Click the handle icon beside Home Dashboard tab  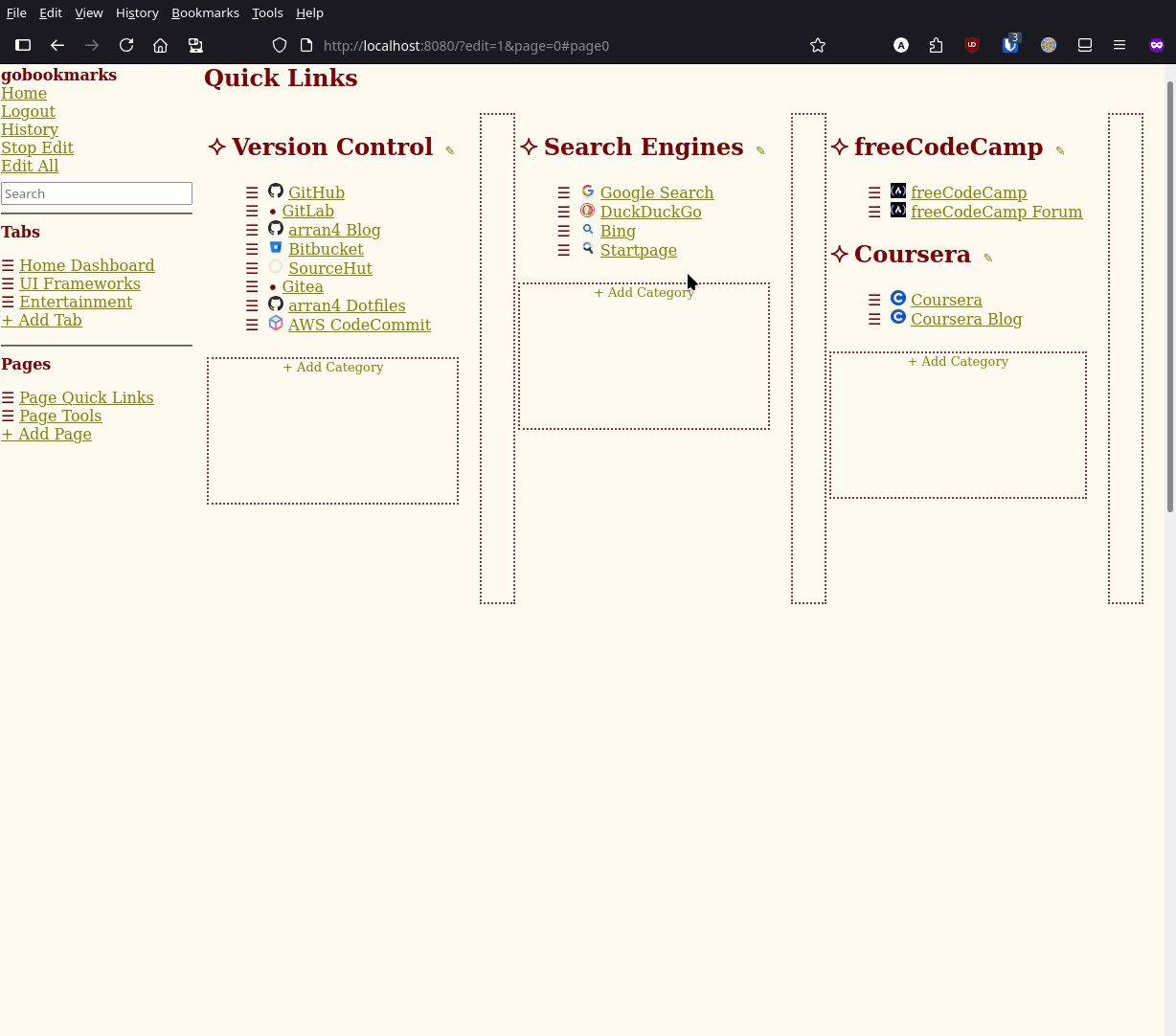coord(8,265)
